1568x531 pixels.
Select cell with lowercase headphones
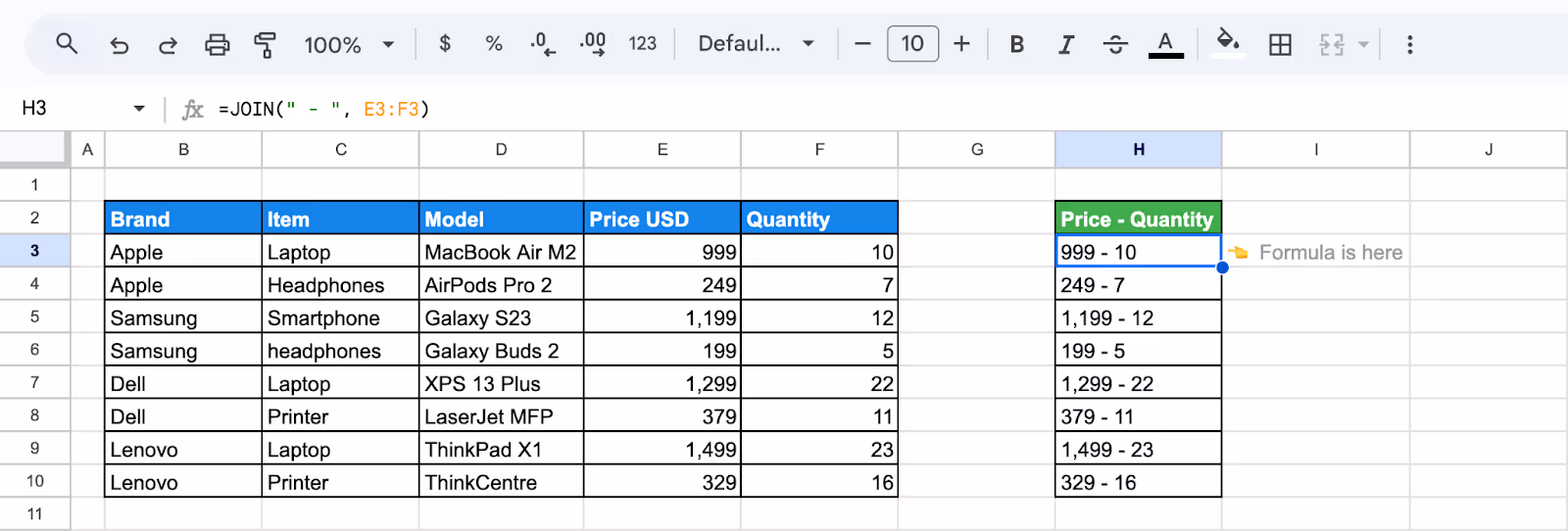click(x=341, y=351)
